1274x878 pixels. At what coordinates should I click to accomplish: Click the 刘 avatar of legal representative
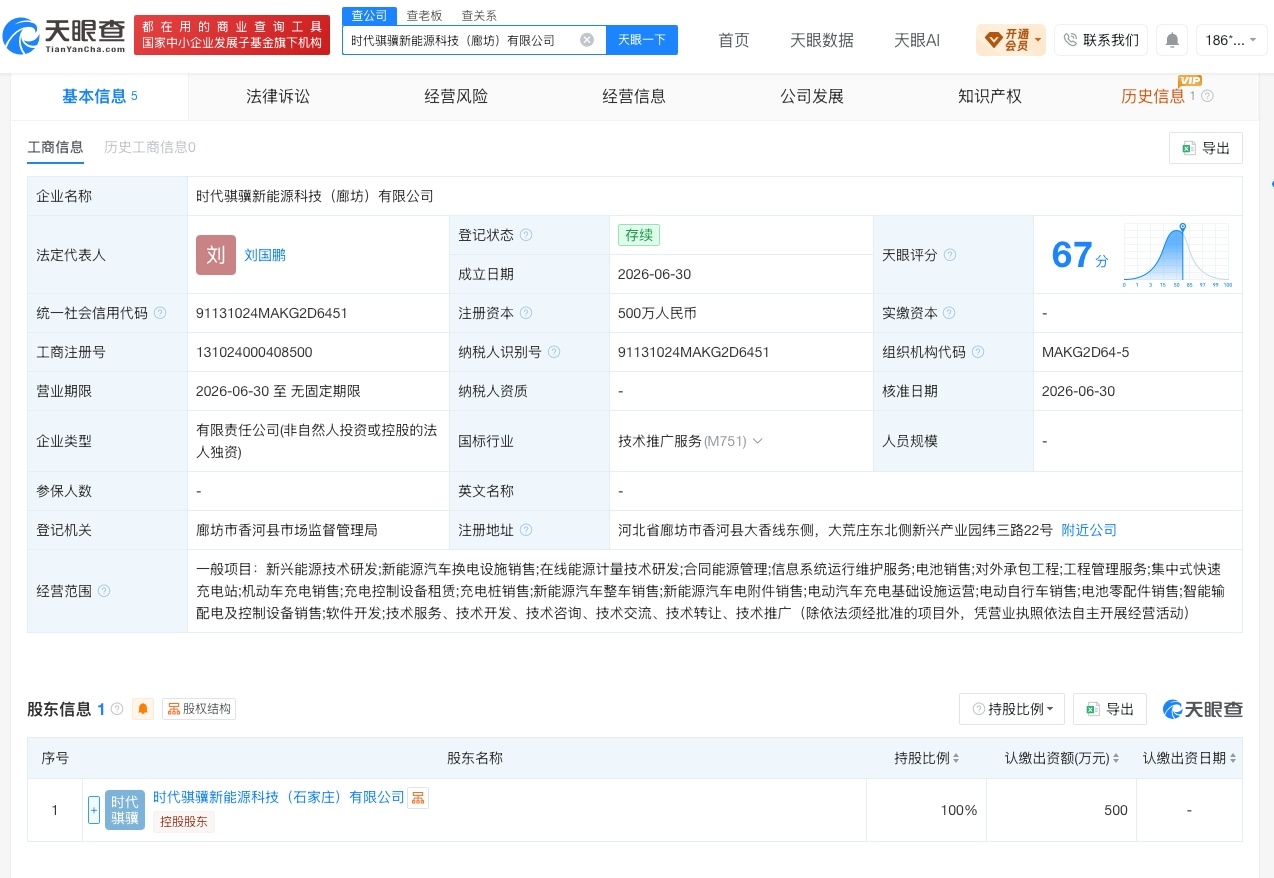[216, 255]
